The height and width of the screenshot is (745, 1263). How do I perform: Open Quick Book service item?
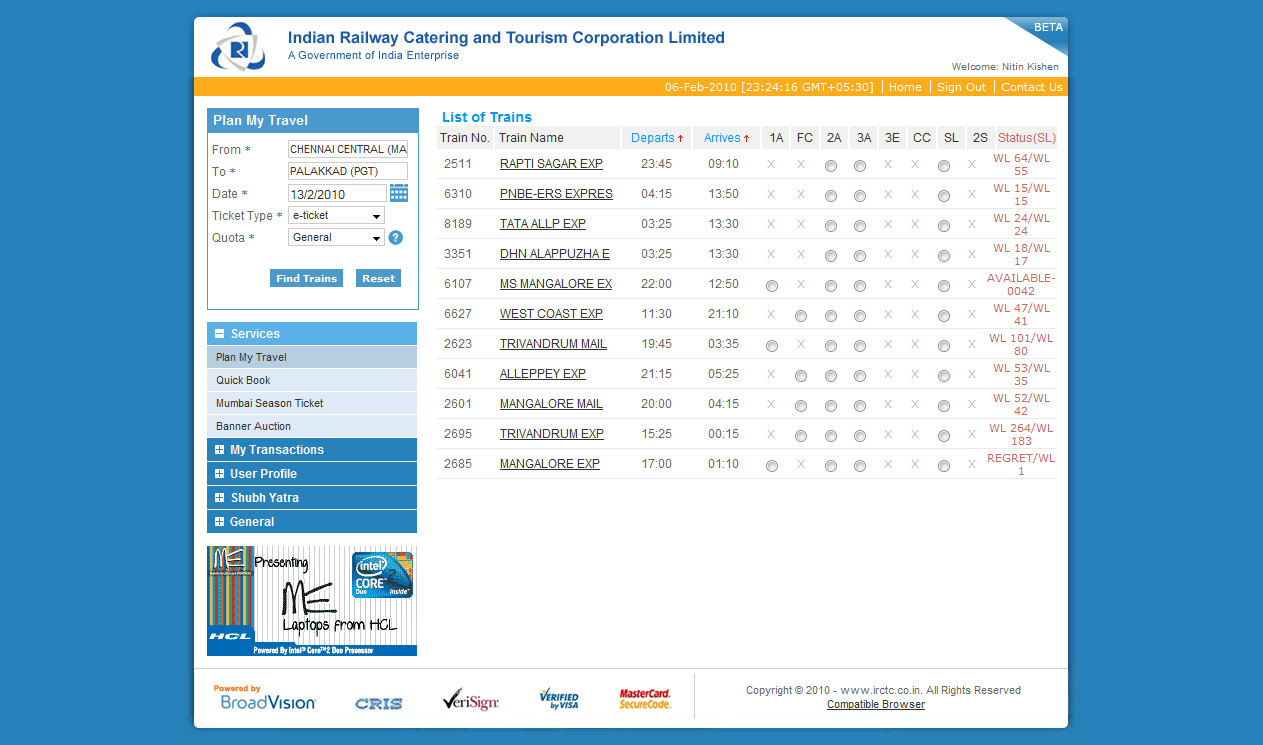[x=312, y=380]
